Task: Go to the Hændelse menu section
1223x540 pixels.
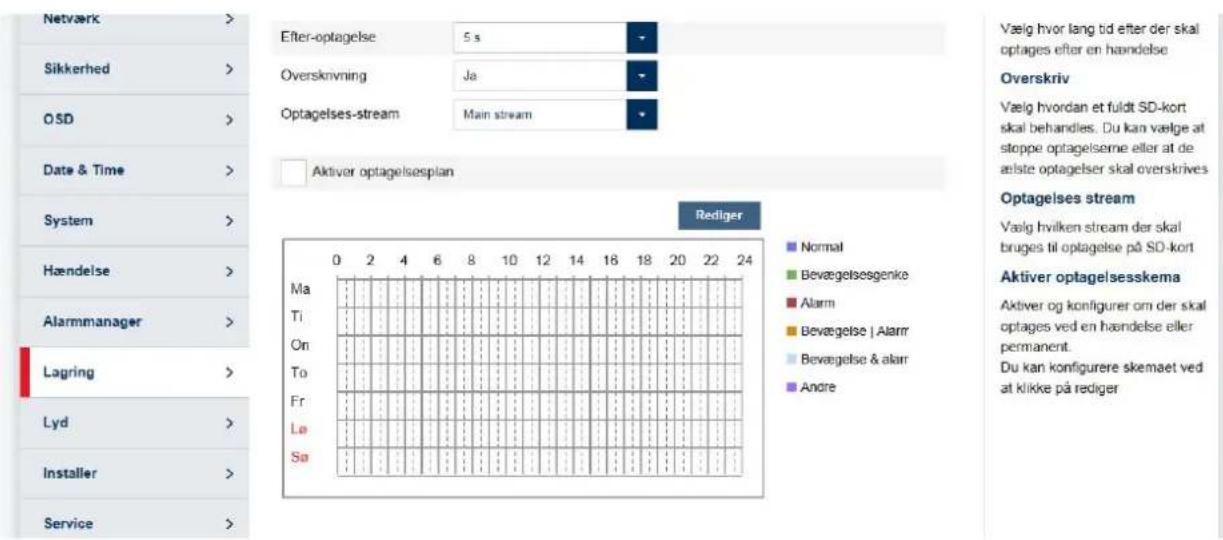Action: tap(134, 271)
